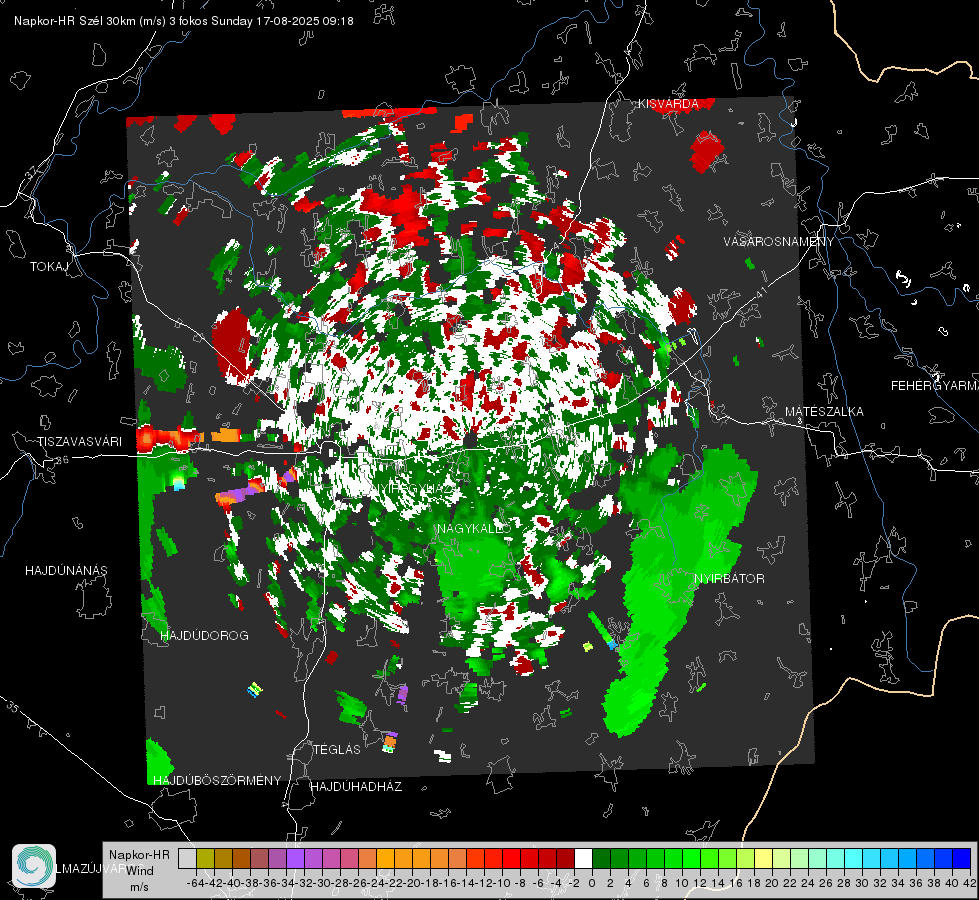Click road number 36 marker
The height and width of the screenshot is (900, 979).
(62, 460)
